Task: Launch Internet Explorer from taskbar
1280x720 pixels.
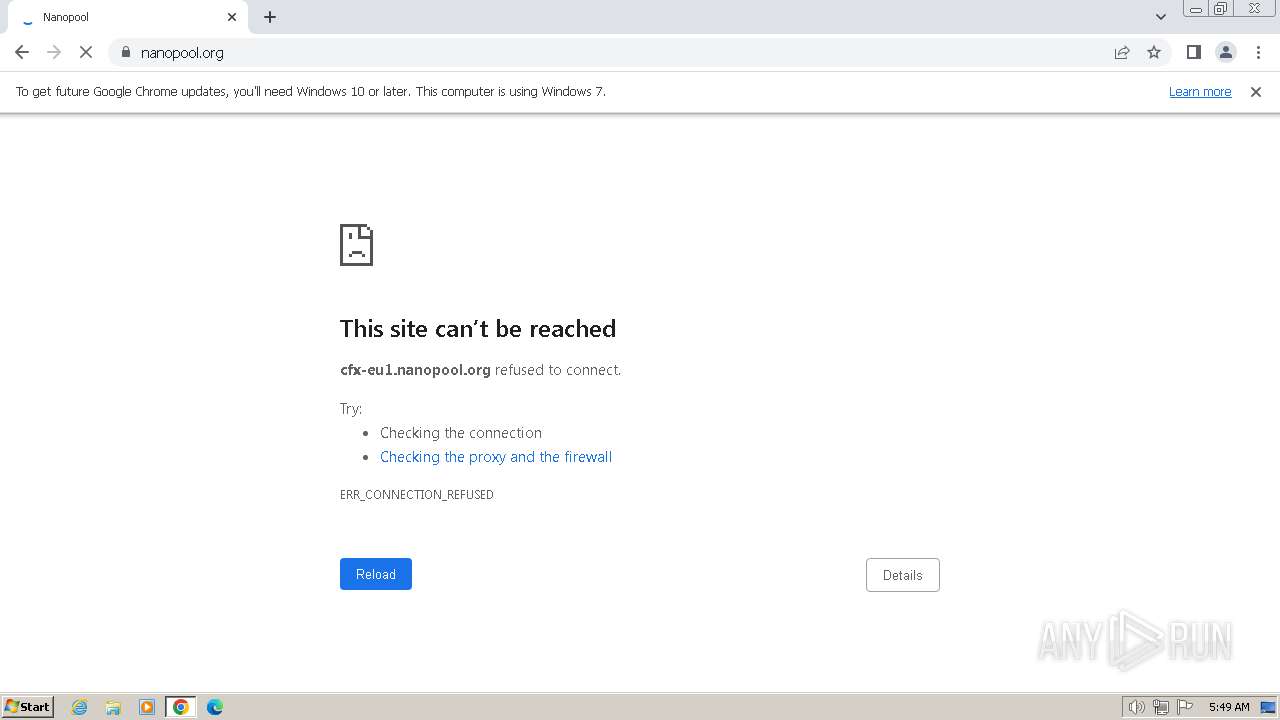Action: (80, 707)
